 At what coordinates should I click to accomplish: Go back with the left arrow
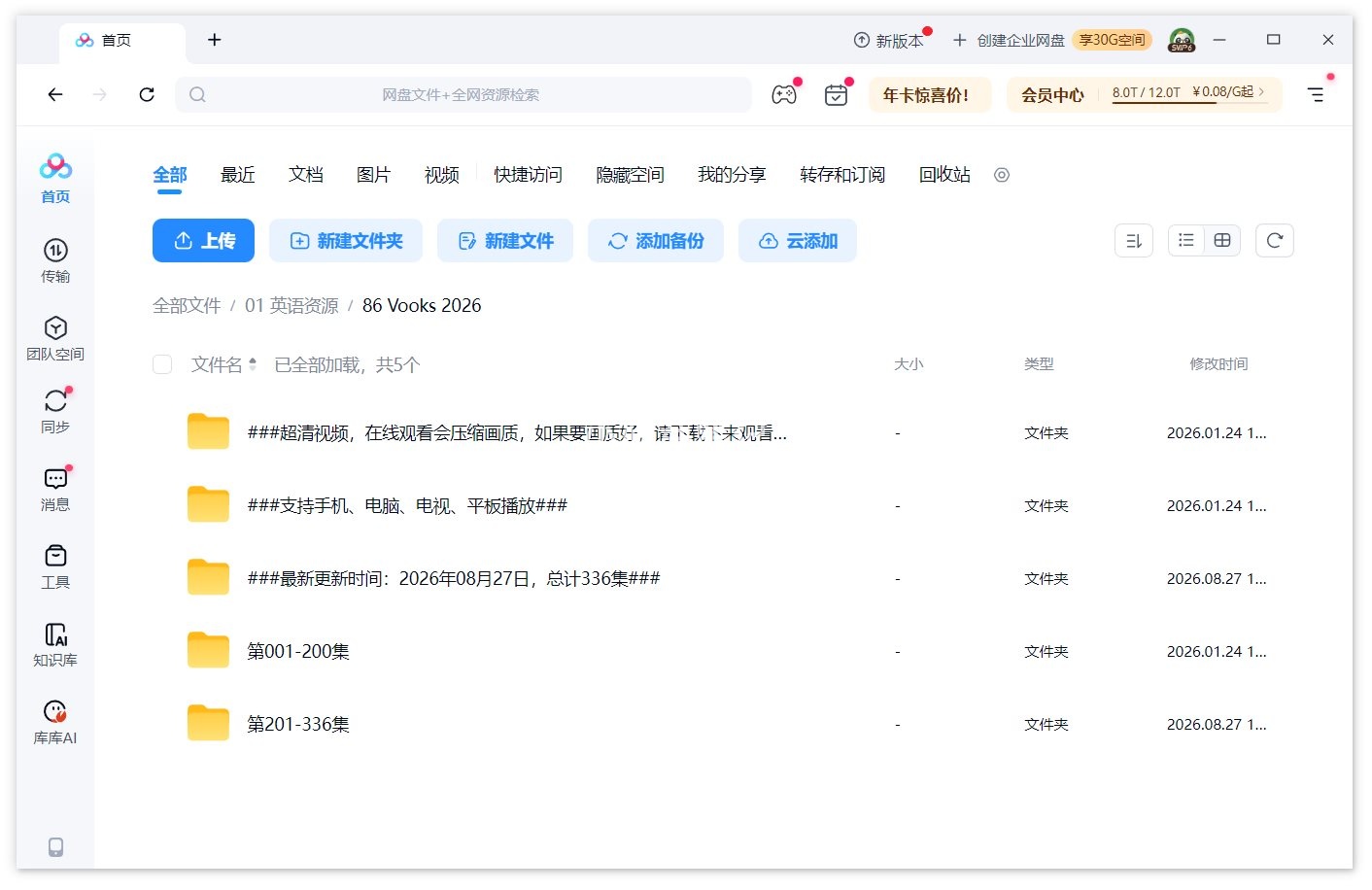55,94
